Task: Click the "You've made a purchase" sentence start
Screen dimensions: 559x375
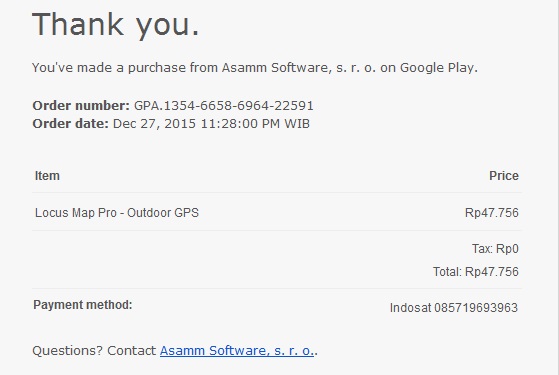Action: 109,67
